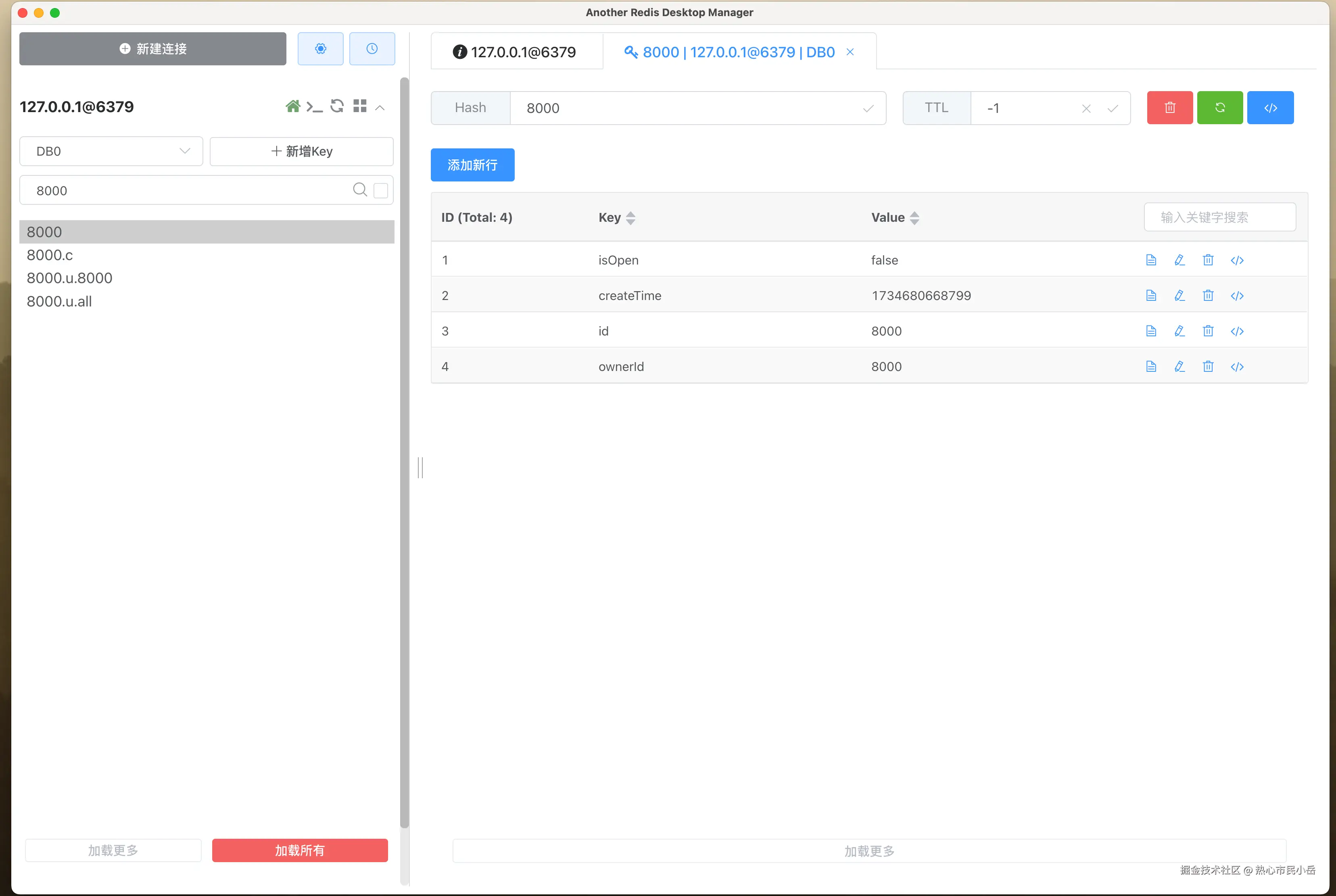Screen dimensions: 1336x896
Task: Click the red 加载所有 button
Action: click(300, 850)
